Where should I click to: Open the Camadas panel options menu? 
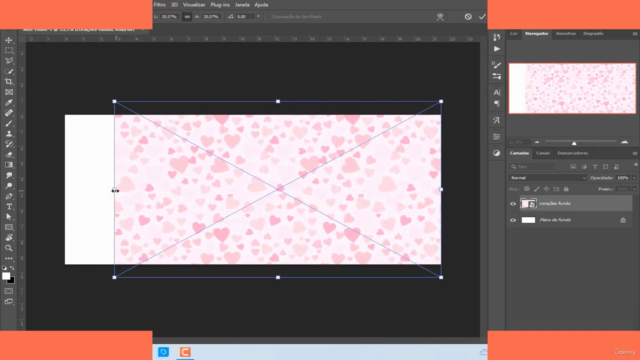[635, 153]
